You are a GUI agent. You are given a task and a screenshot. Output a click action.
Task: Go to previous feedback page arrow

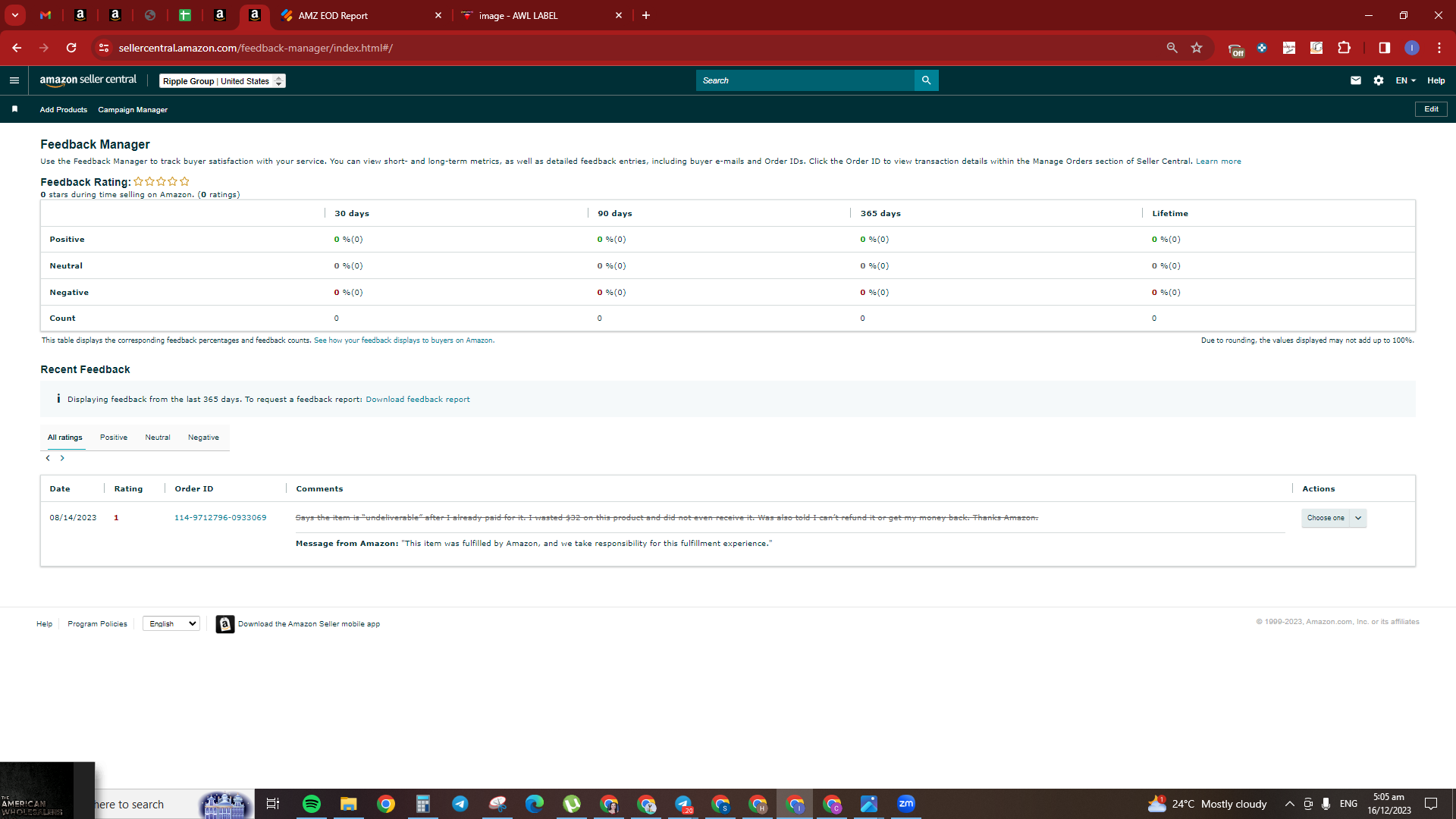click(48, 458)
